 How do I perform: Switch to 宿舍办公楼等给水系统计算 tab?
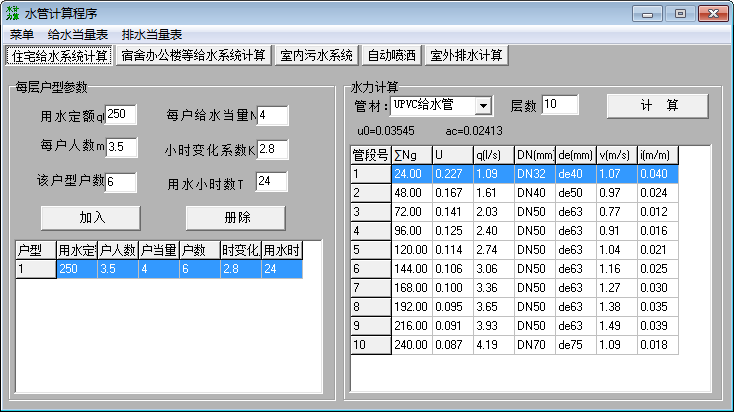pos(194,55)
